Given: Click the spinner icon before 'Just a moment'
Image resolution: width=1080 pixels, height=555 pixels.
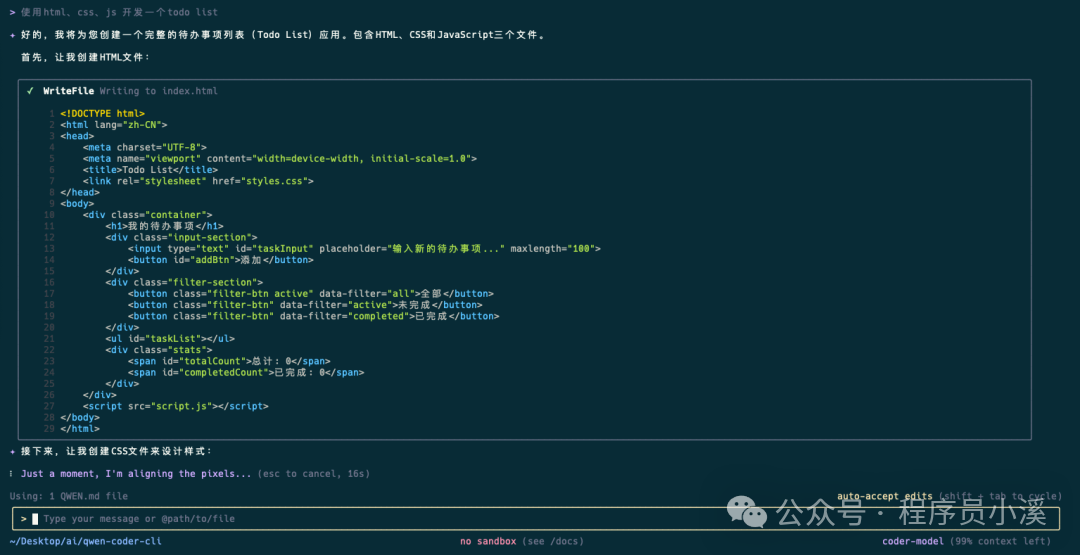Looking at the screenshot, I should pos(11,474).
